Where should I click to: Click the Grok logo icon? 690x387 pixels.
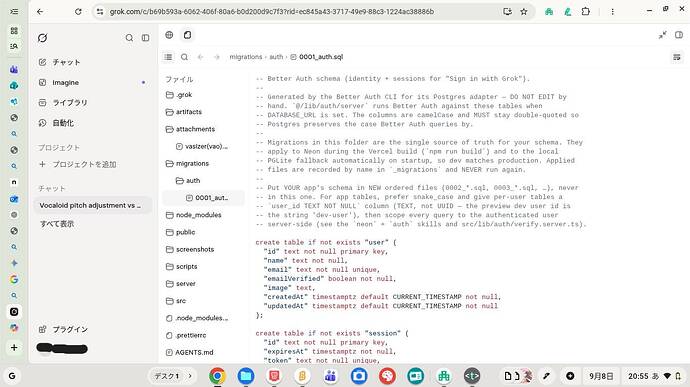42,38
